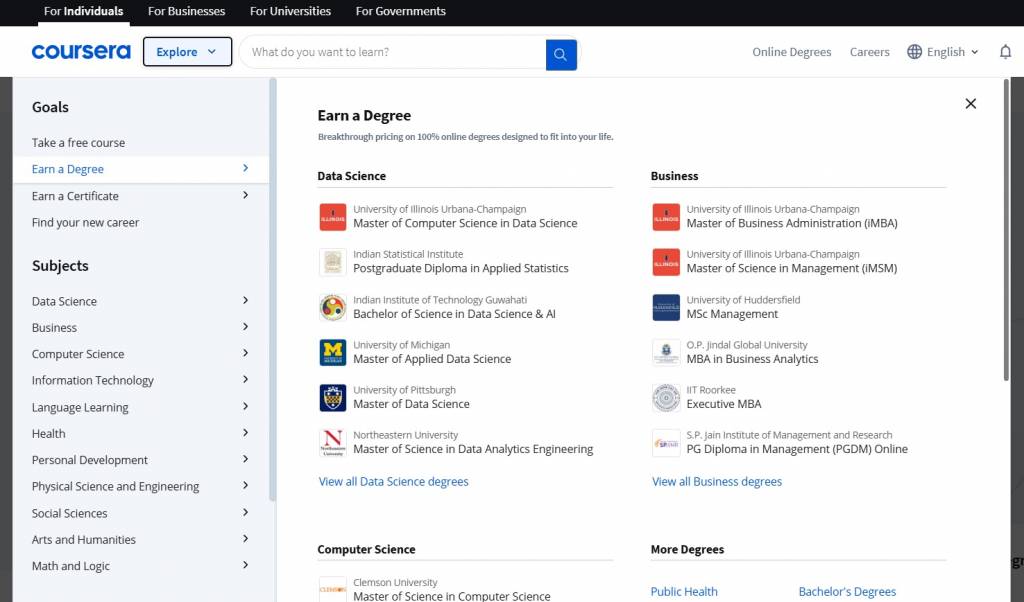The height and width of the screenshot is (602, 1024).
Task: Expand the Computer Science subject arrow
Action: click(245, 353)
